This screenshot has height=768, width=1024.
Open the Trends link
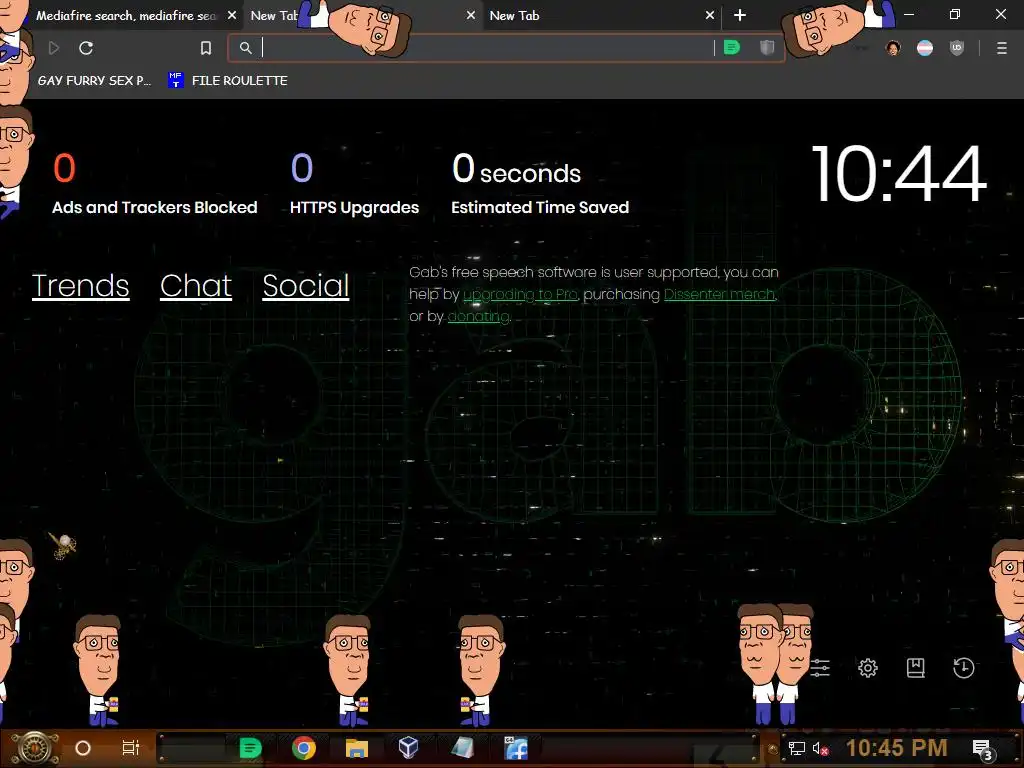tap(81, 286)
